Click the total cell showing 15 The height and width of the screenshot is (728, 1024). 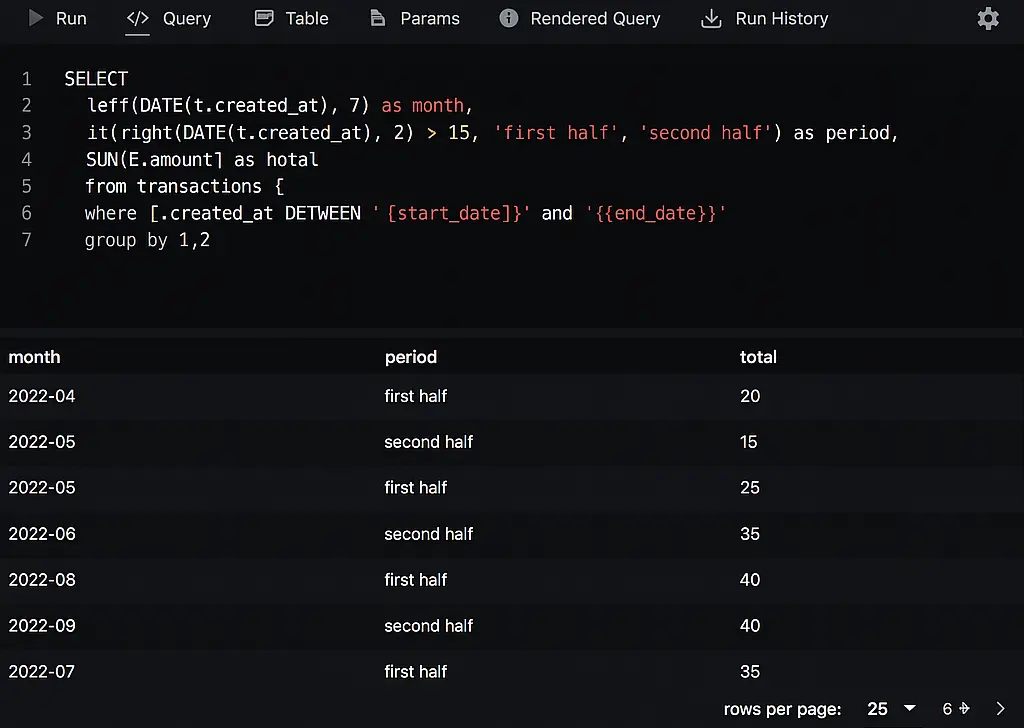coord(748,441)
